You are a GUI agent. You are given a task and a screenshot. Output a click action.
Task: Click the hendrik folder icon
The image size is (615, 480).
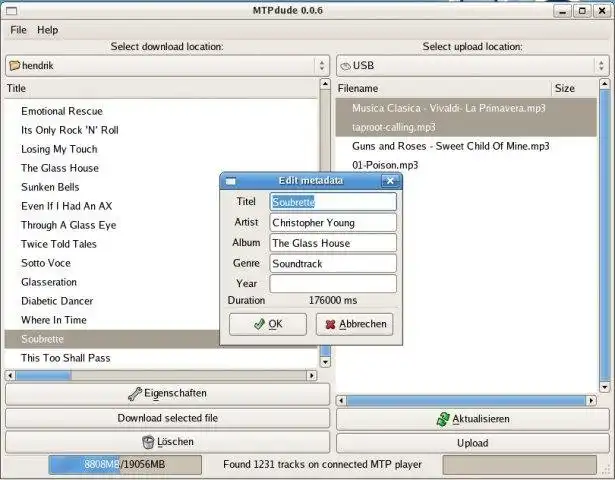[x=15, y=65]
